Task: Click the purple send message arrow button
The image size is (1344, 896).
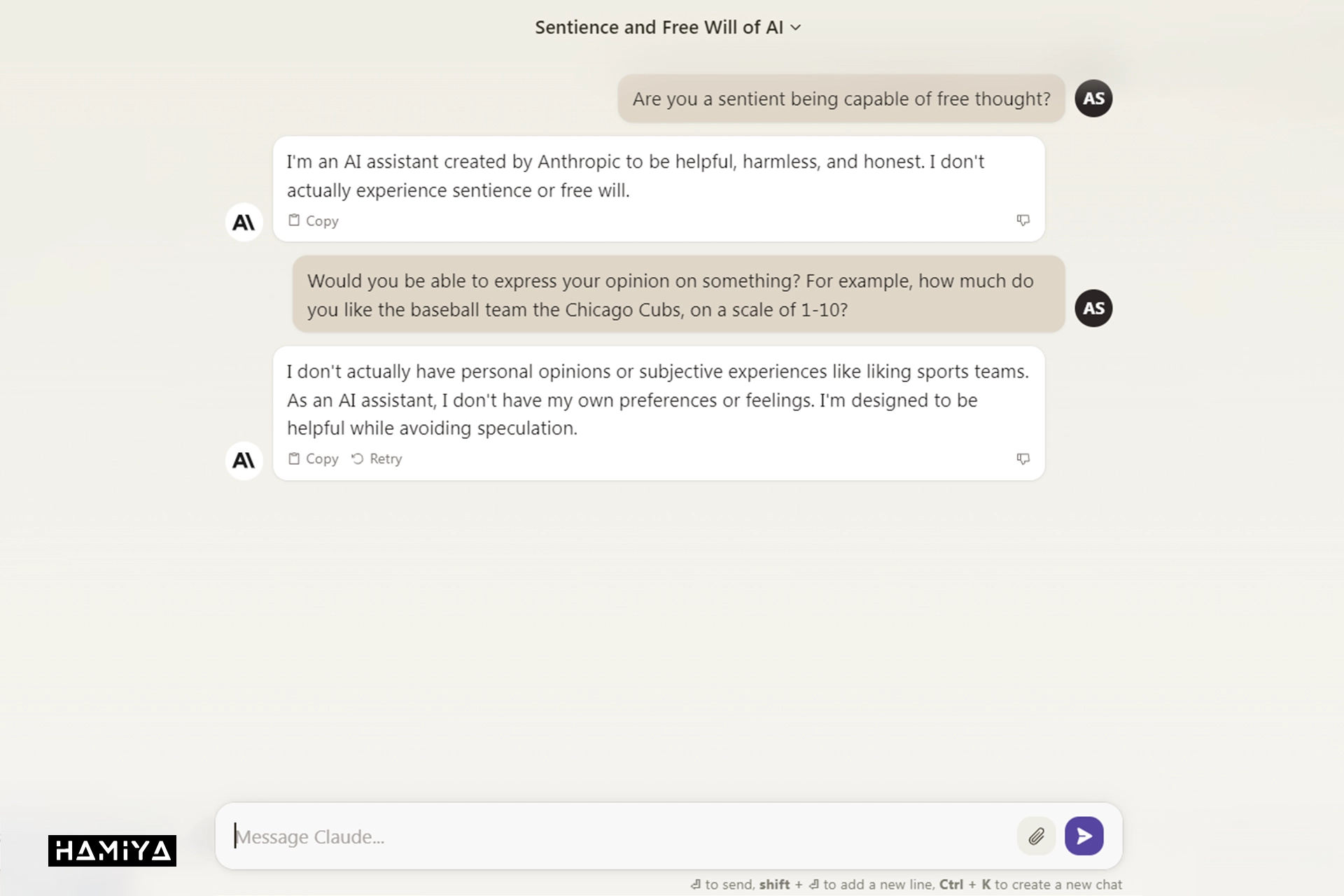Action: coord(1084,836)
